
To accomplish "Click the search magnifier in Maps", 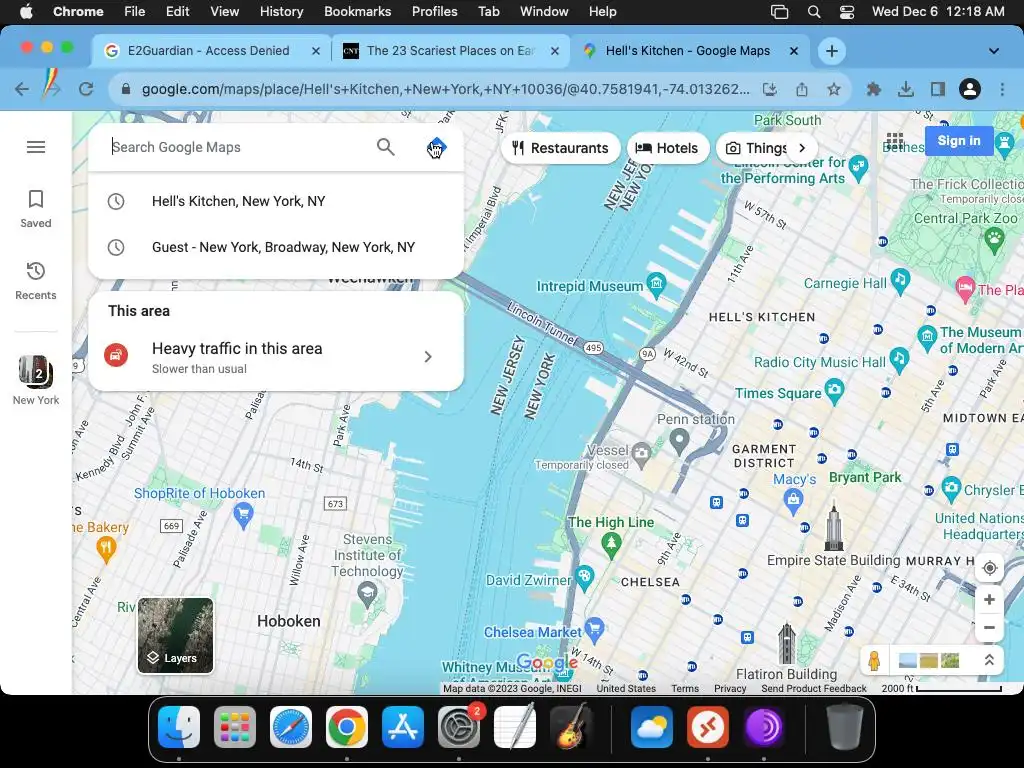I will (x=386, y=147).
